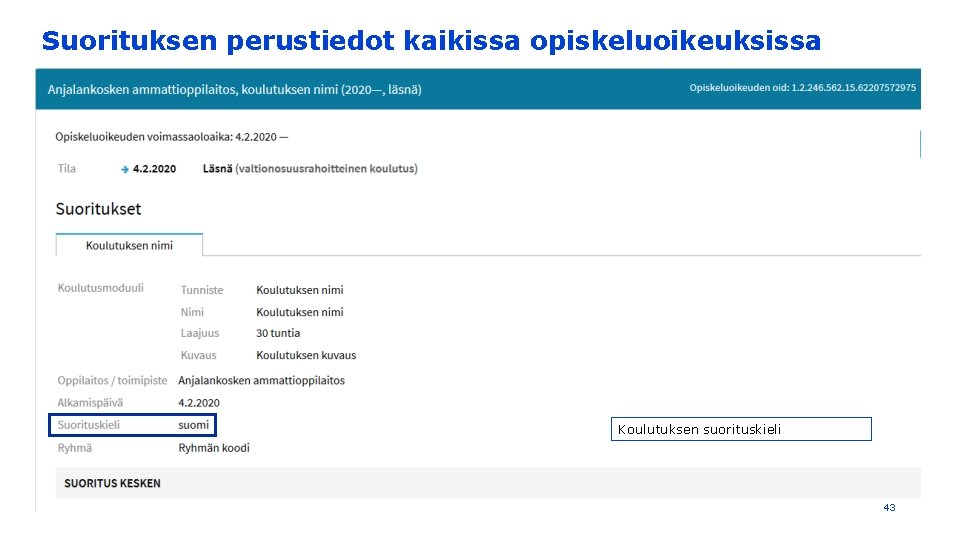Click the Tunniste value Koulutuksen nimi

point(300,290)
